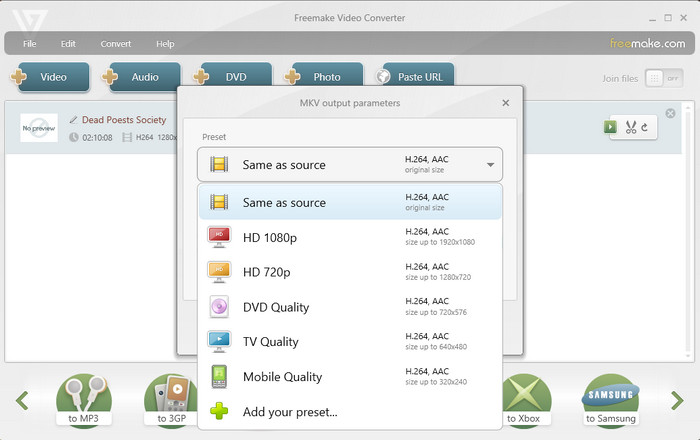Pick the TV Quality preset
Image resolution: width=700 pixels, height=440 pixels.
coord(350,342)
